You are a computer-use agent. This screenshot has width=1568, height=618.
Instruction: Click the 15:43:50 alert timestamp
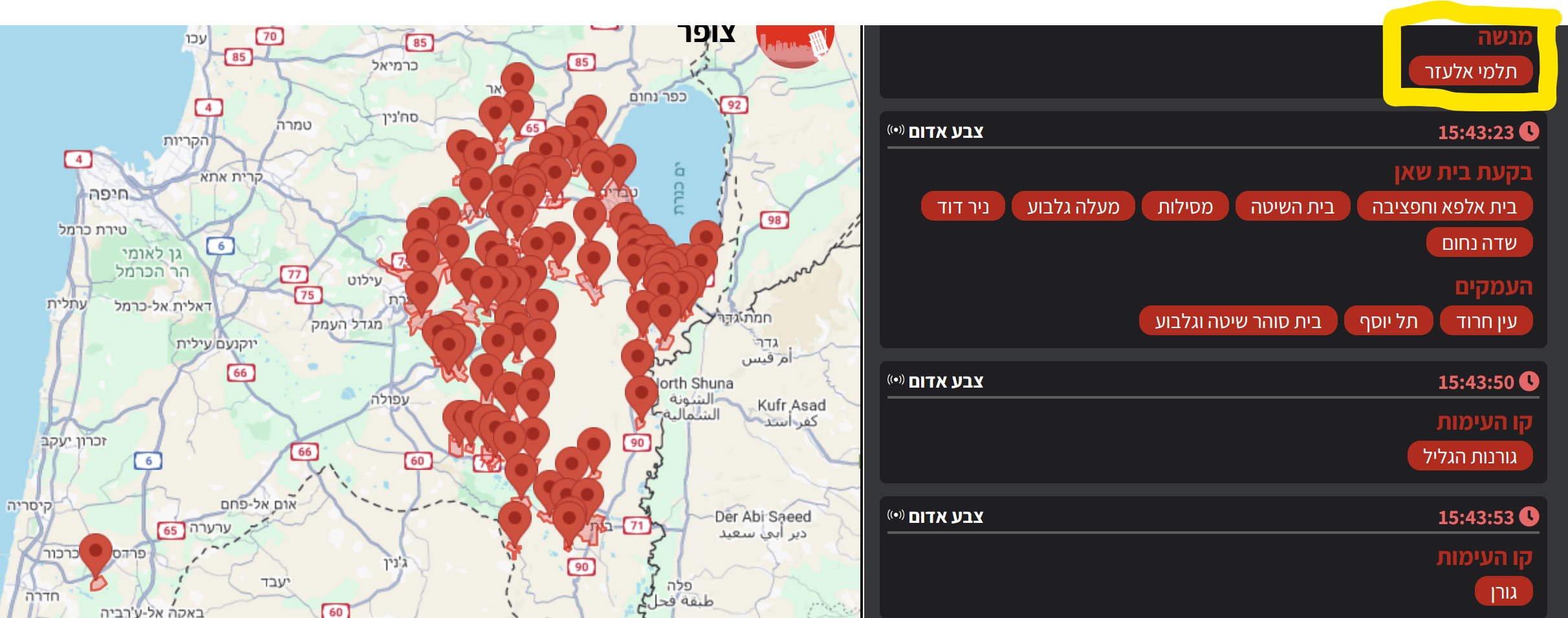(1475, 382)
